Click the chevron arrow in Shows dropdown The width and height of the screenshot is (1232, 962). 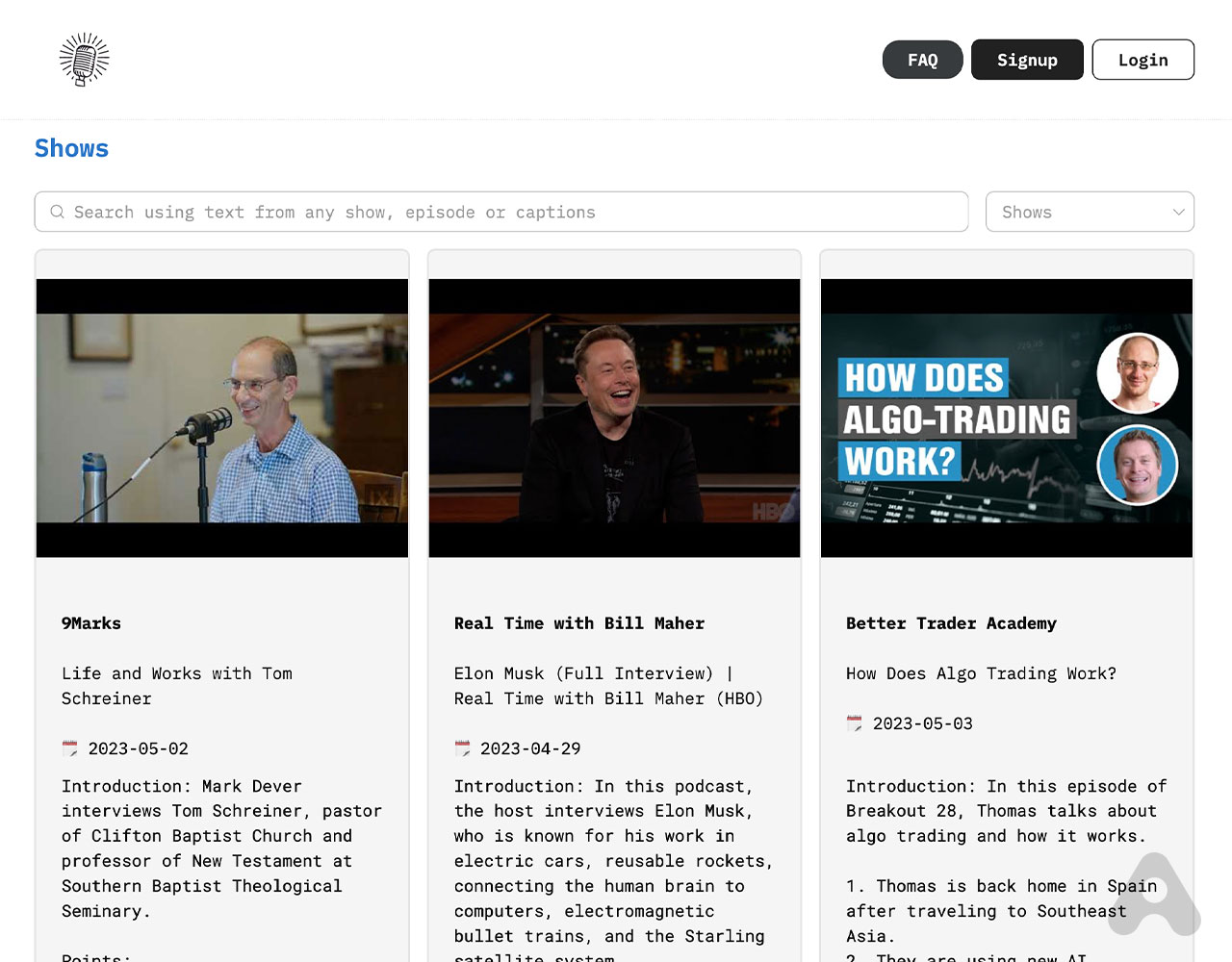(1178, 212)
